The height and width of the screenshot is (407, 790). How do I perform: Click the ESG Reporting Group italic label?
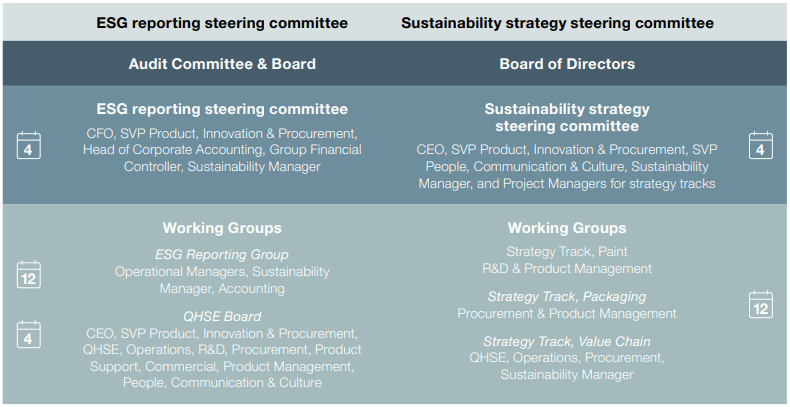click(x=222, y=254)
